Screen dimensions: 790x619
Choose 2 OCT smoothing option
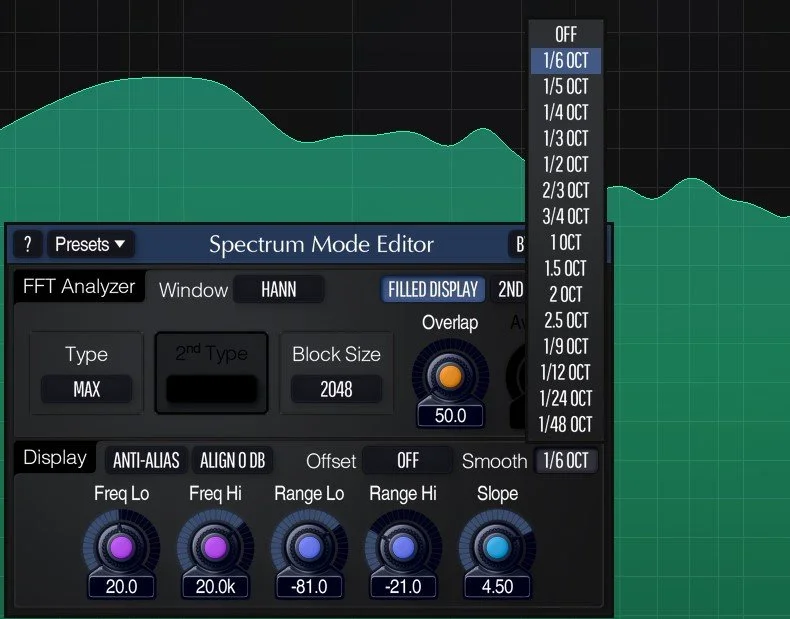(566, 295)
